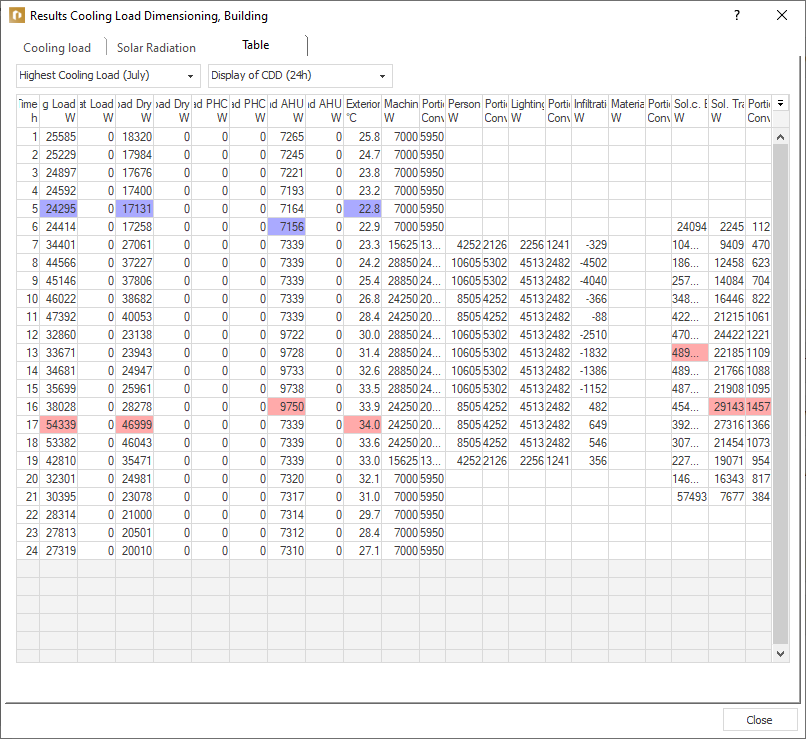The width and height of the screenshot is (806, 739).
Task: Click the cell 15625 in hour 7
Action: tap(400, 245)
